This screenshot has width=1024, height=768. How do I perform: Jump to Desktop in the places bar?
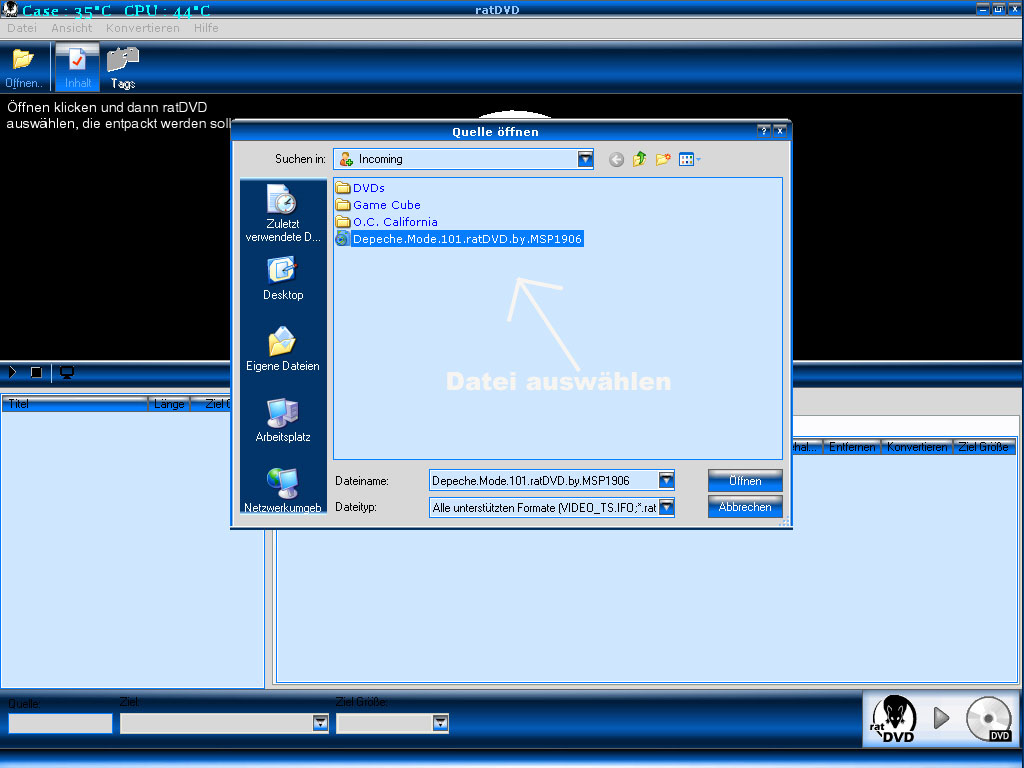283,279
